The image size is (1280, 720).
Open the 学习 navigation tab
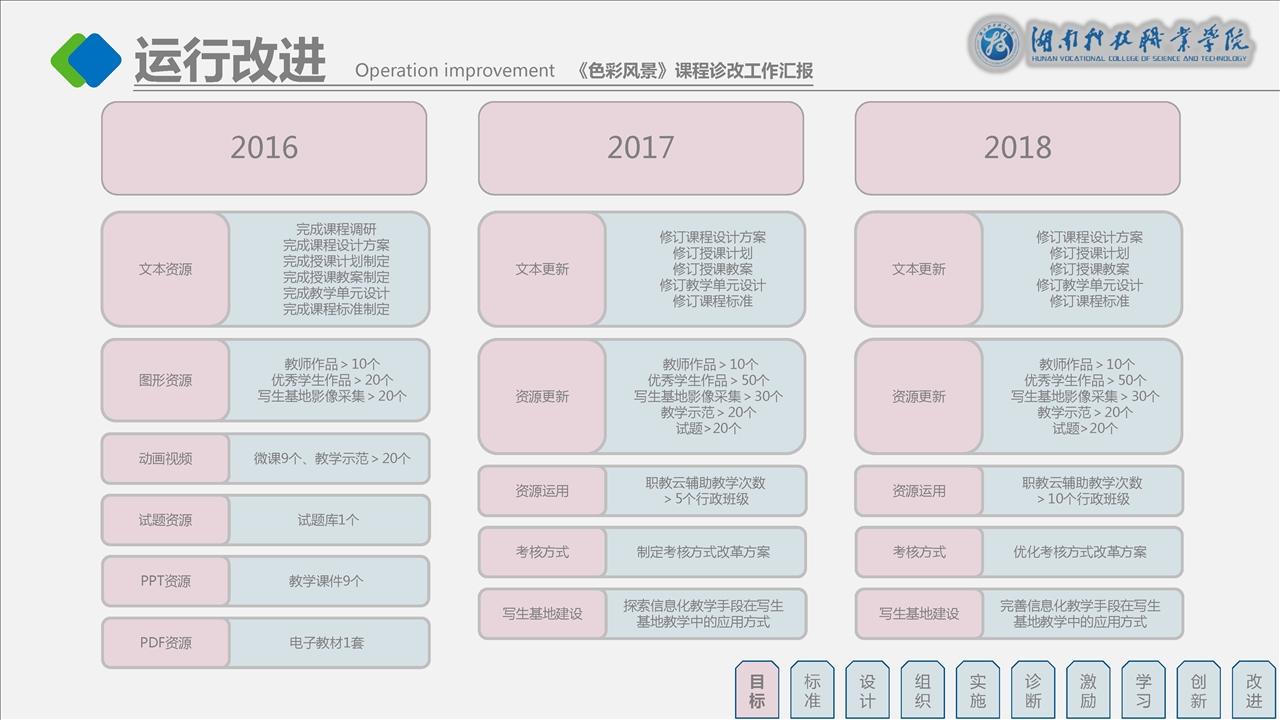[1143, 690]
